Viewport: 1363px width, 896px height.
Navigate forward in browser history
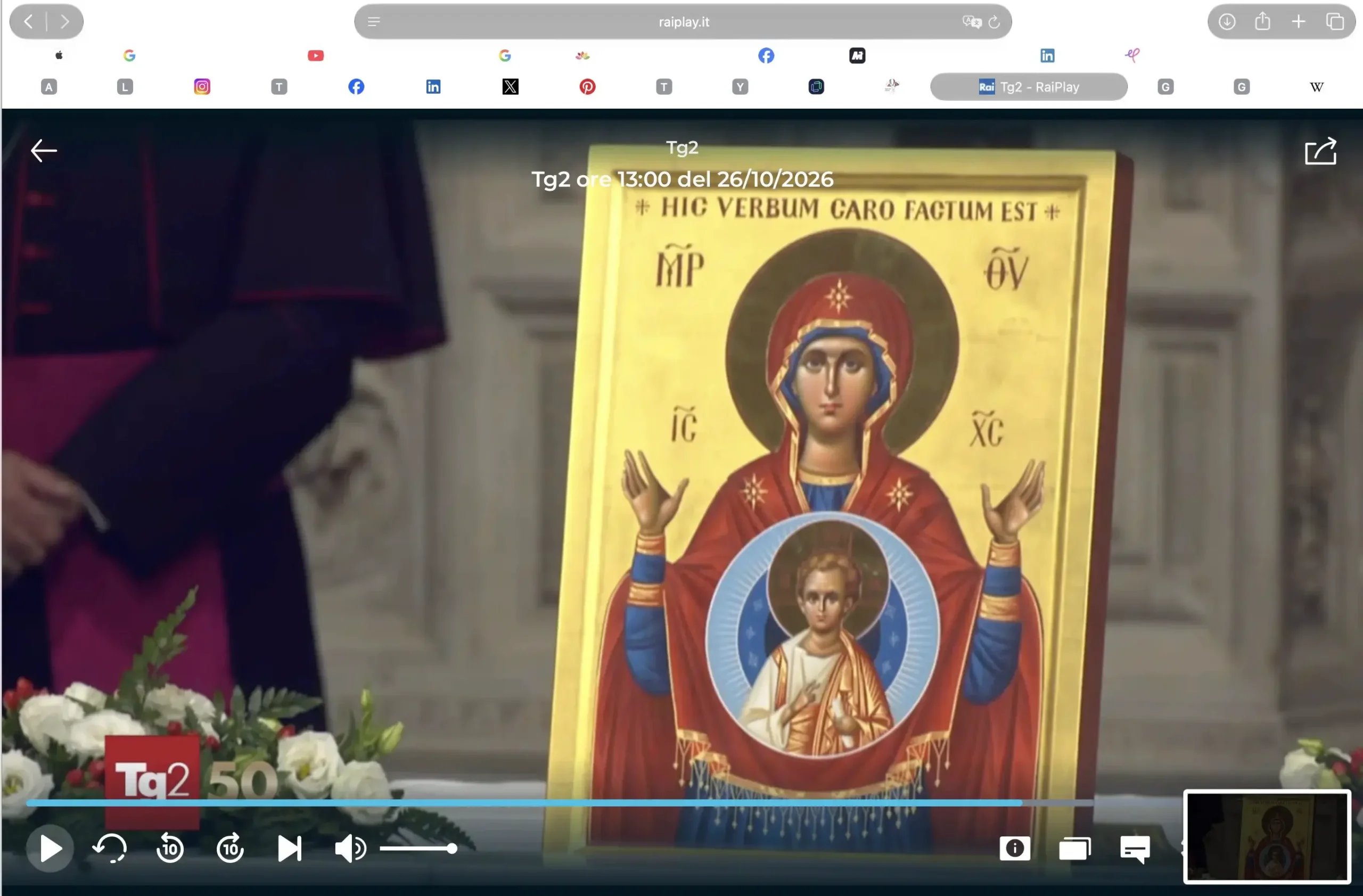tap(65, 22)
